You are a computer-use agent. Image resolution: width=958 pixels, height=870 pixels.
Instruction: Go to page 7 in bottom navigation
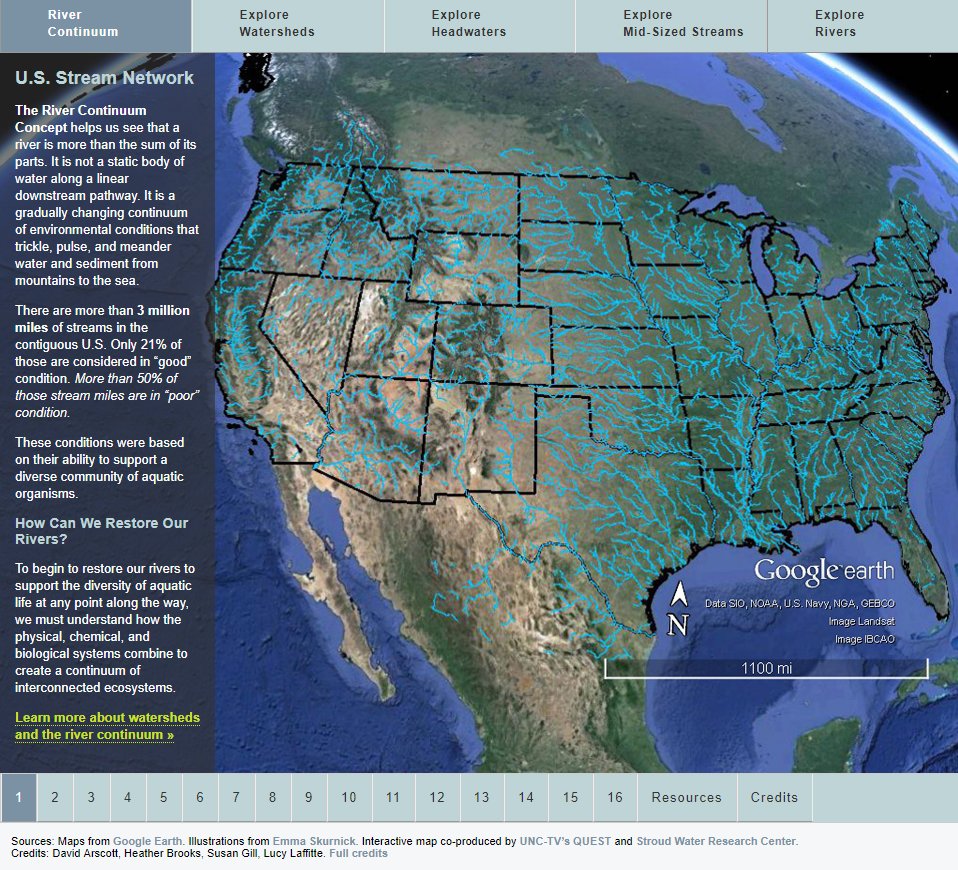click(236, 797)
